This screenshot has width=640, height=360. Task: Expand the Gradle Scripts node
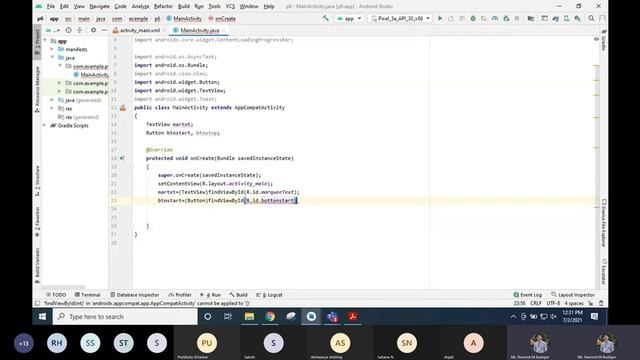(45, 125)
